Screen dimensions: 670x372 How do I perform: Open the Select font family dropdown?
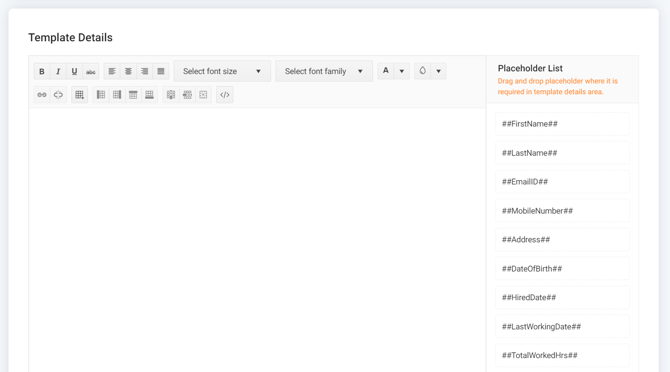coord(324,71)
